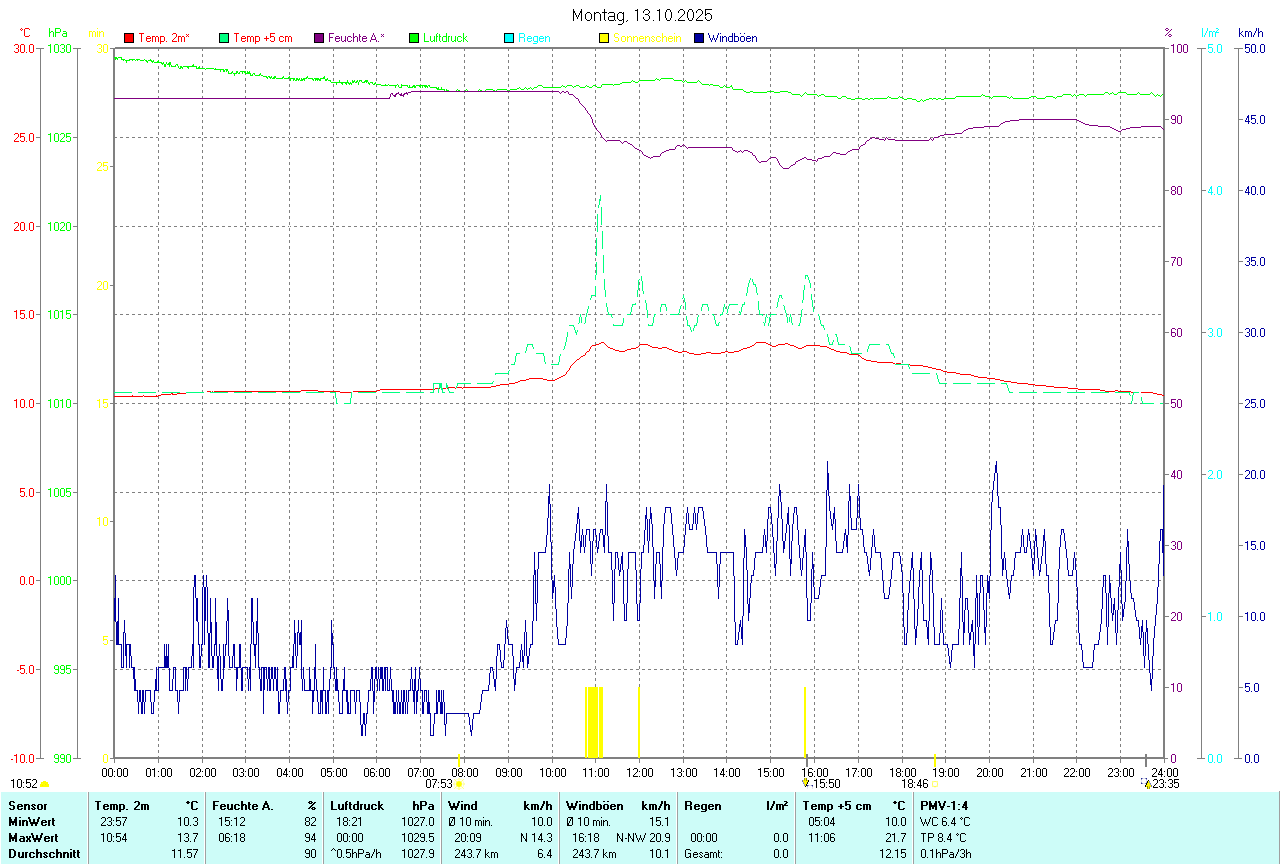Click the Regen column header in the table

(x=704, y=805)
